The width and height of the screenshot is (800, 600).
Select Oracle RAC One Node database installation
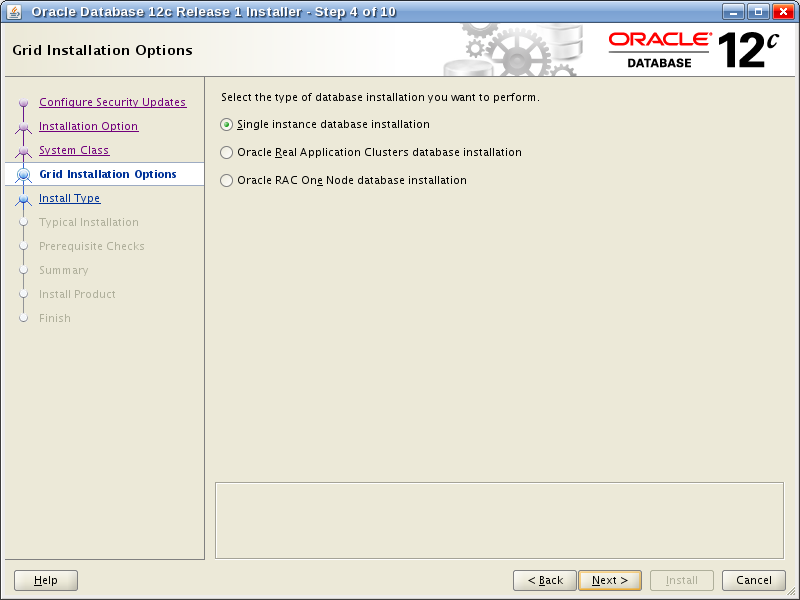(227, 181)
